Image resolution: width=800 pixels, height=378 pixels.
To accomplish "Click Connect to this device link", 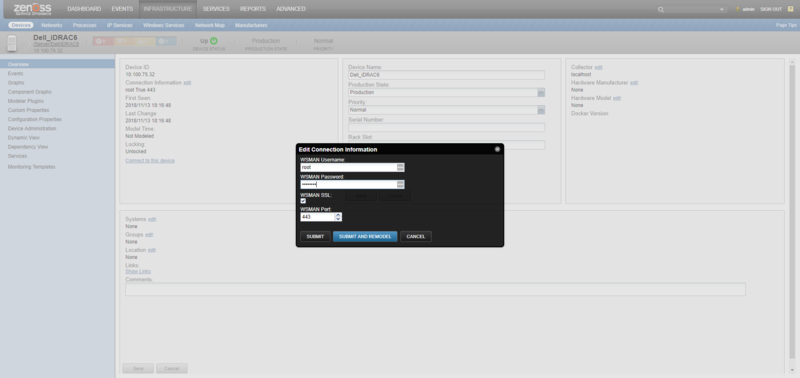I will [150, 161].
